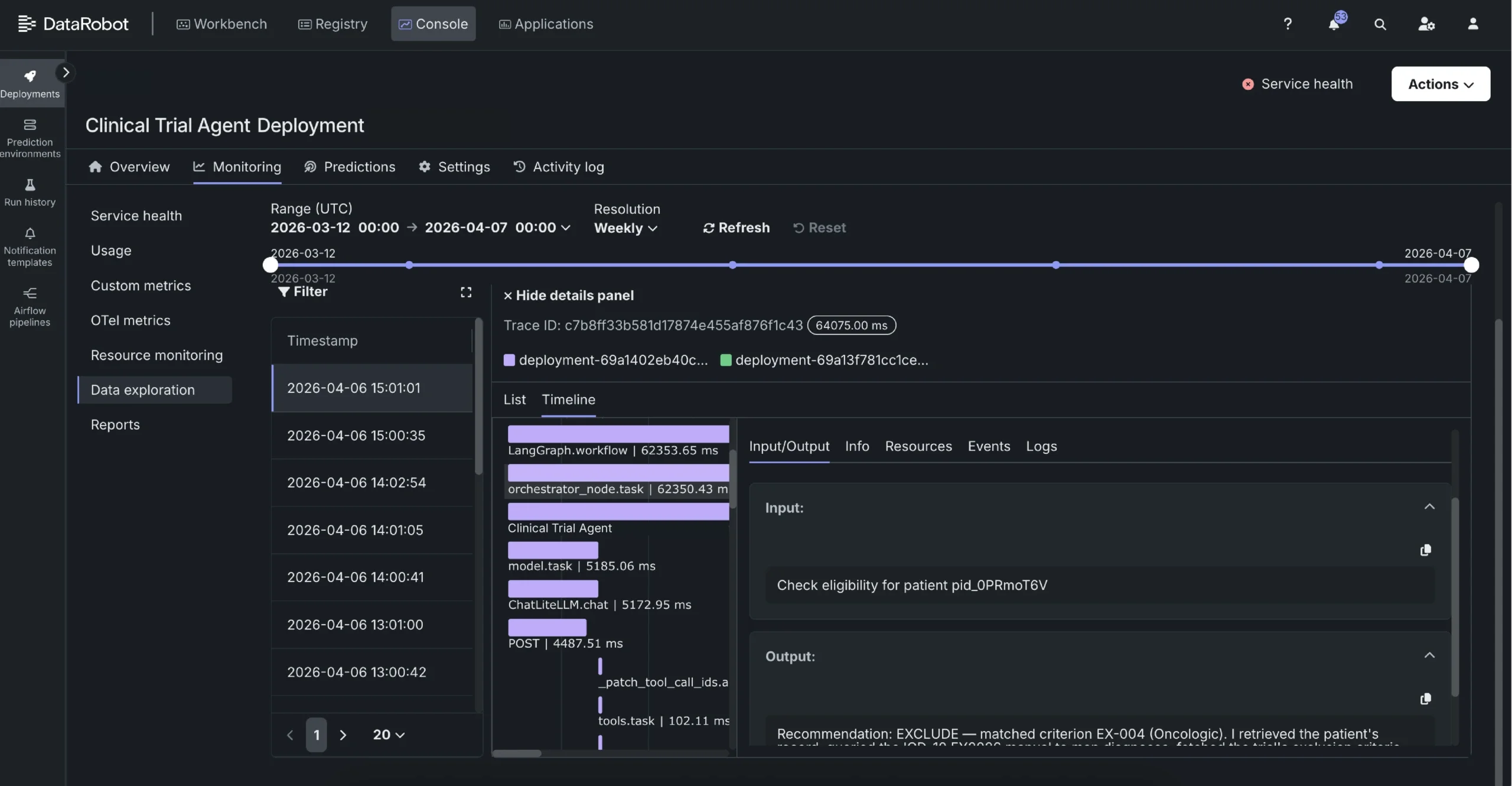Click the purple deployment-69a1402eb40c legend swatch
This screenshot has width=1512, height=786.
click(x=509, y=360)
